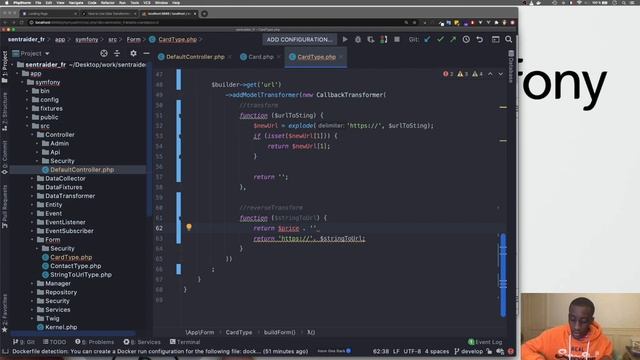The height and width of the screenshot is (360, 640).
Task: Locate the opened file in Project tree
Action: (x=104, y=53)
